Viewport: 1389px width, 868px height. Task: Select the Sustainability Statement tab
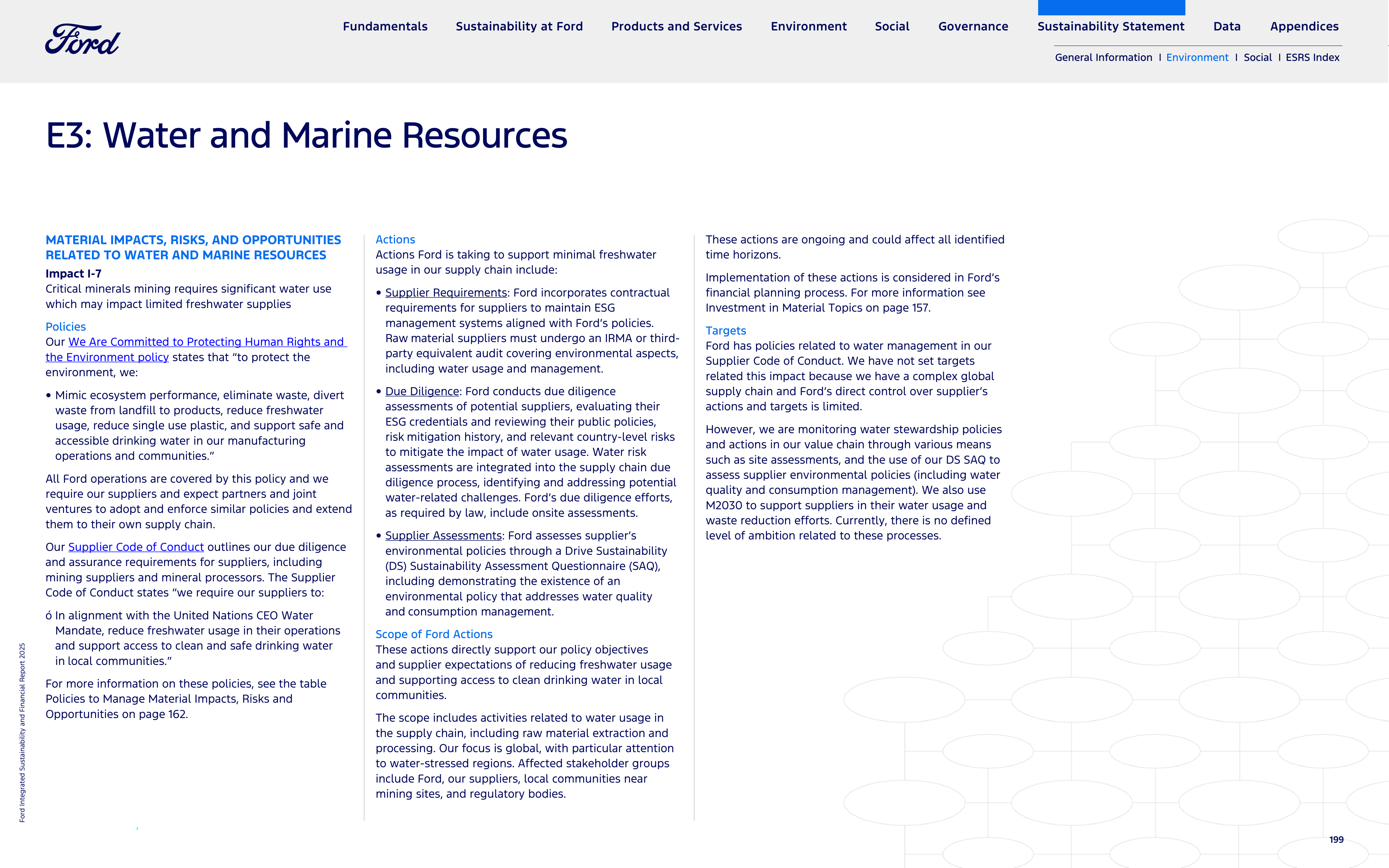(x=1111, y=26)
